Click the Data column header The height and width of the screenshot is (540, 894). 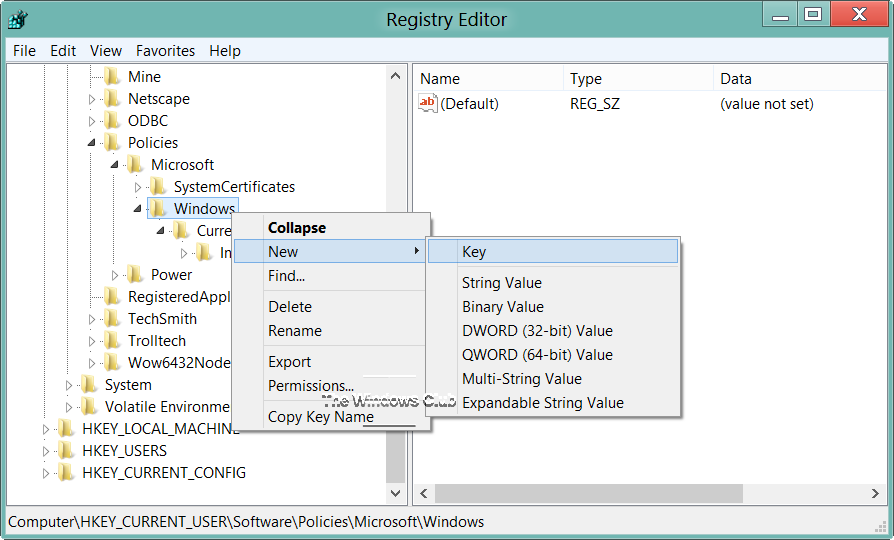[735, 79]
